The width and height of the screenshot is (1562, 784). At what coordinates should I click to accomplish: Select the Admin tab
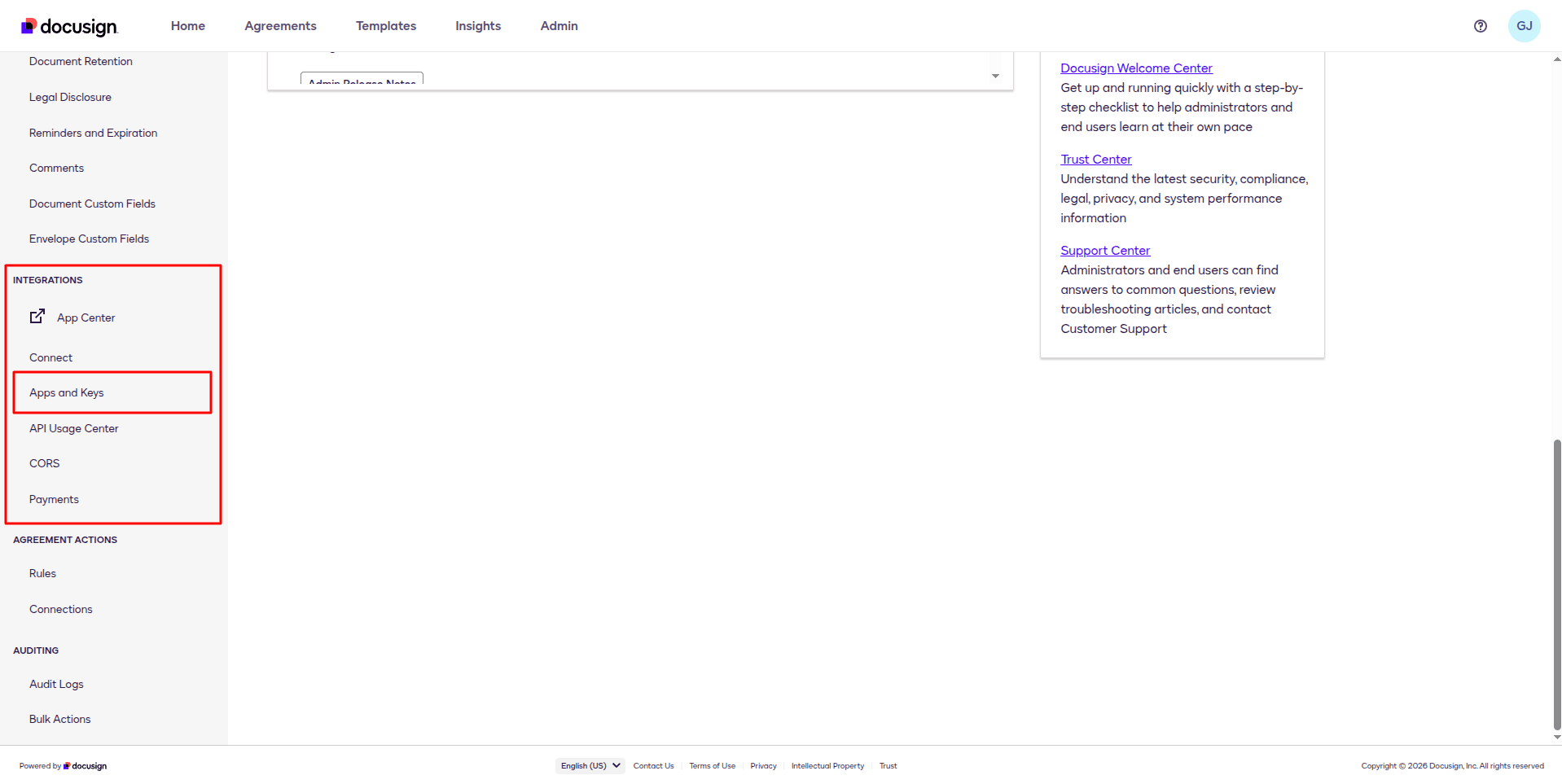click(x=559, y=26)
